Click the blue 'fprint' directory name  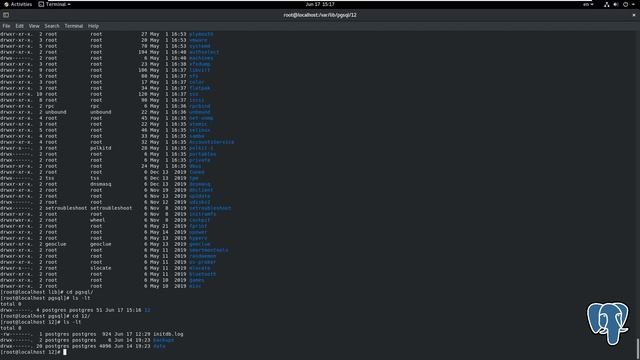pyautogui.click(x=198, y=226)
